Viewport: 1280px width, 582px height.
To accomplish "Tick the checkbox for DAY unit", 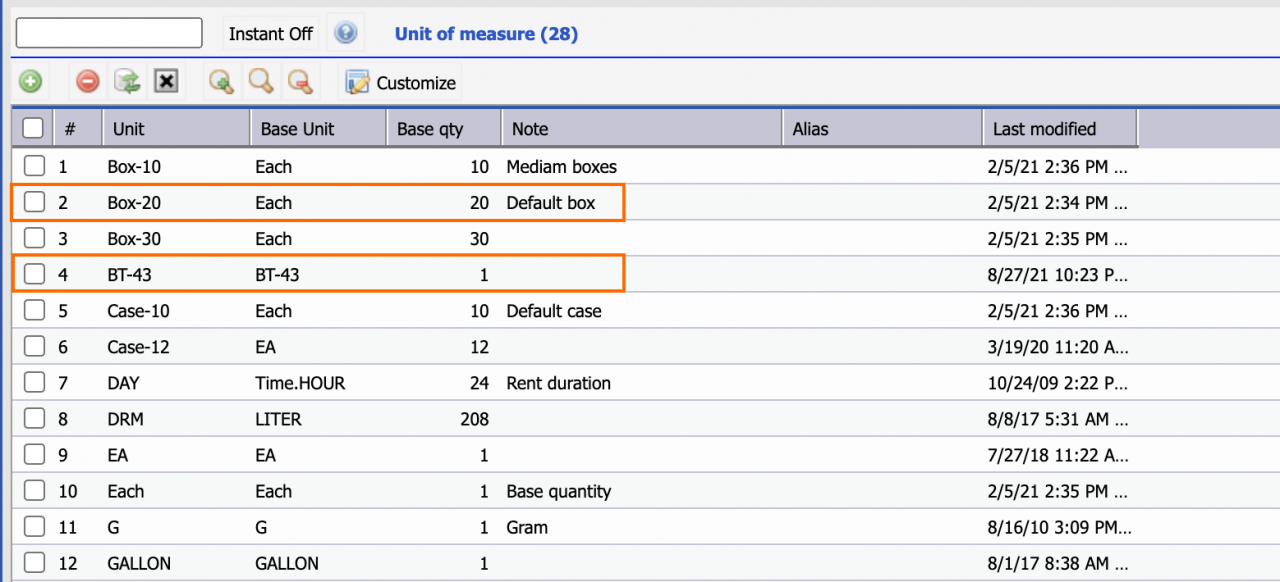I will [x=35, y=382].
